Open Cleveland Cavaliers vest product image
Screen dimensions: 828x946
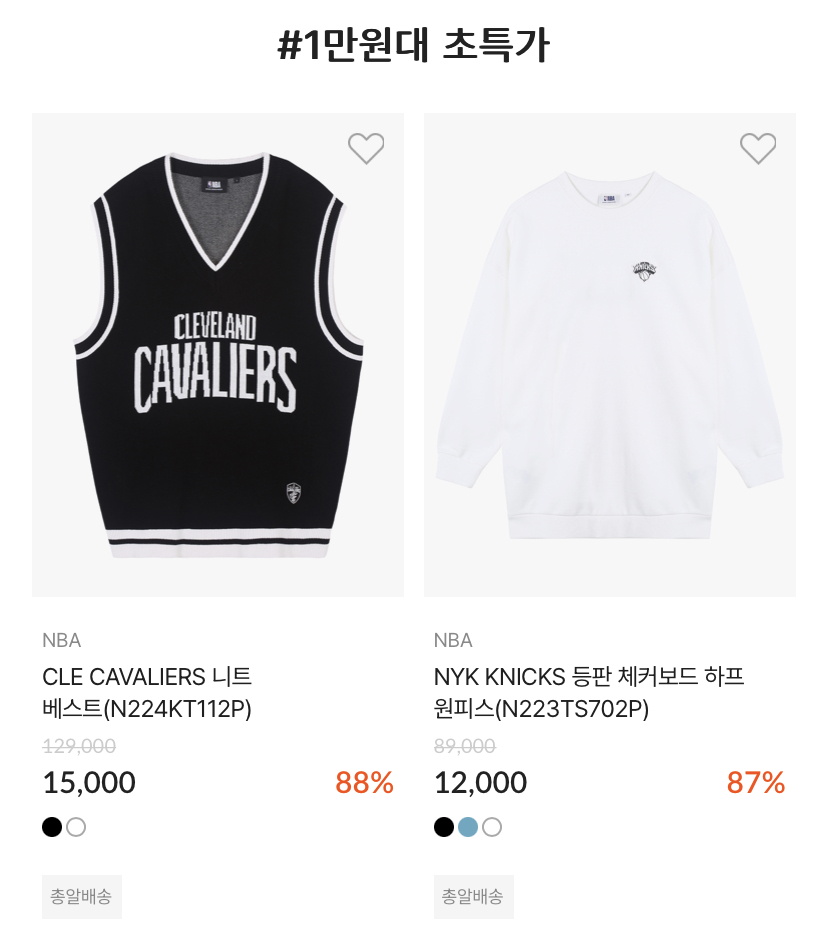click(218, 355)
